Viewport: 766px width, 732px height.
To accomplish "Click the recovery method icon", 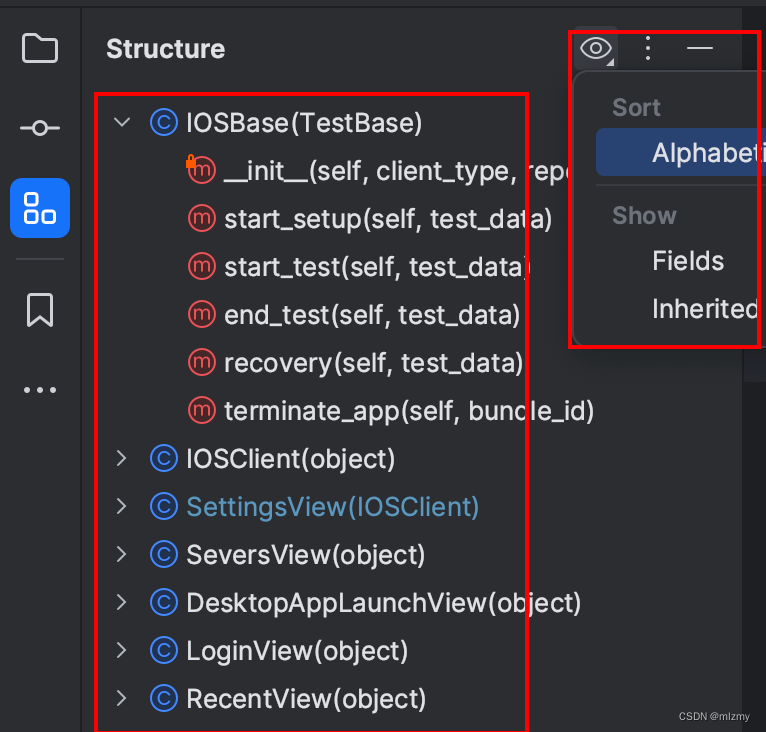I will pyautogui.click(x=202, y=362).
